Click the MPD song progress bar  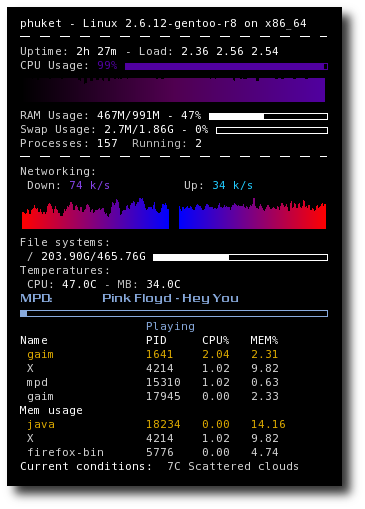174,313
